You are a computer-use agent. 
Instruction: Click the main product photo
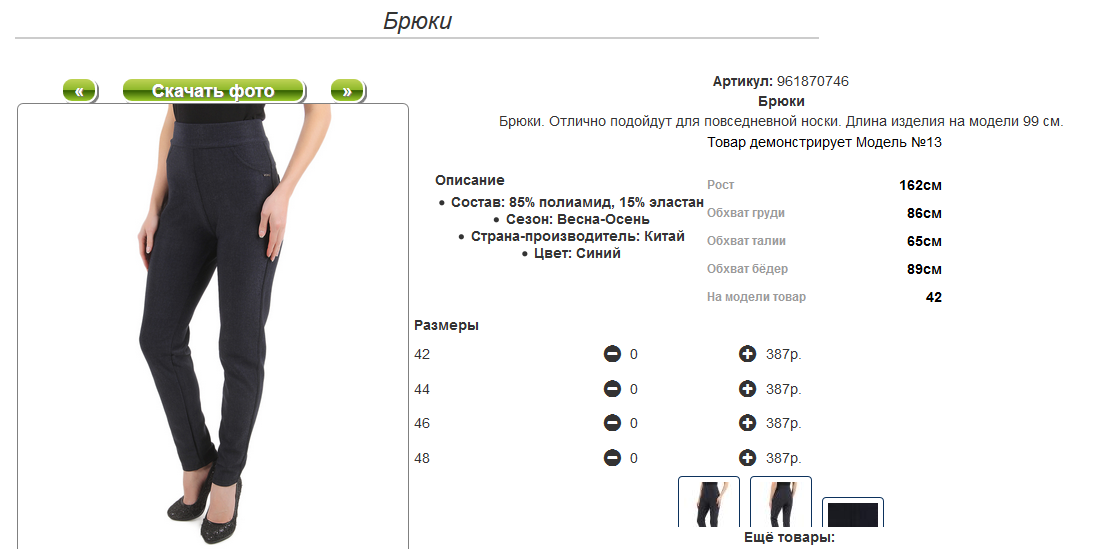213,325
